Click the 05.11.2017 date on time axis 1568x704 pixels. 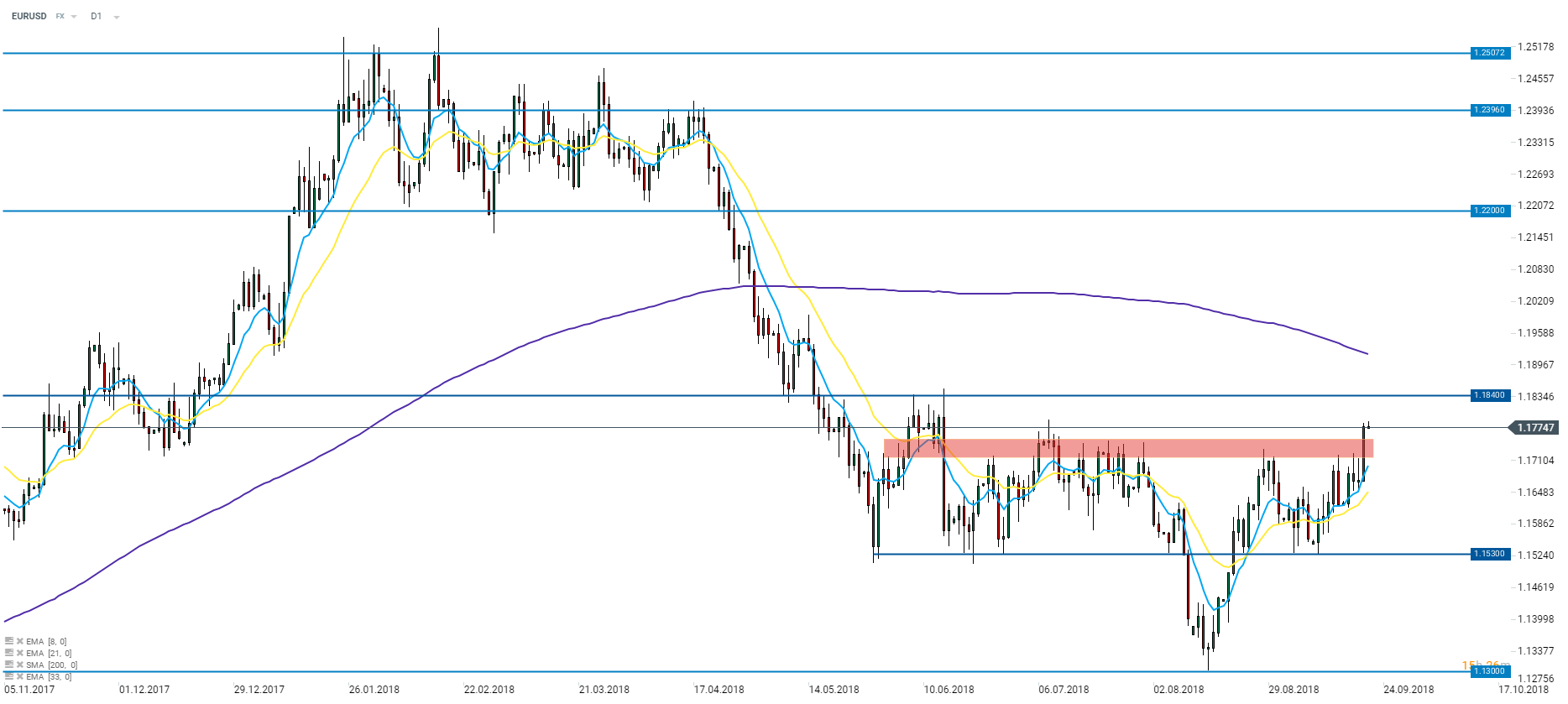[x=29, y=690]
